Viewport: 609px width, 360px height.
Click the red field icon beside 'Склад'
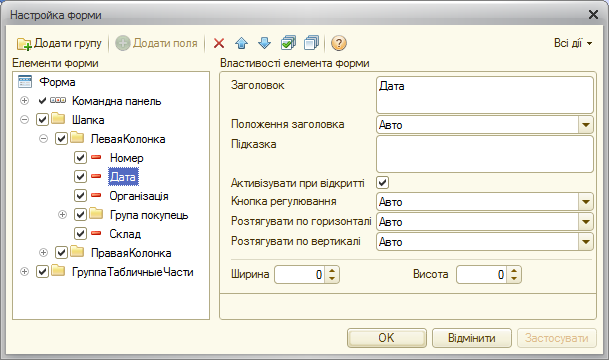96,233
